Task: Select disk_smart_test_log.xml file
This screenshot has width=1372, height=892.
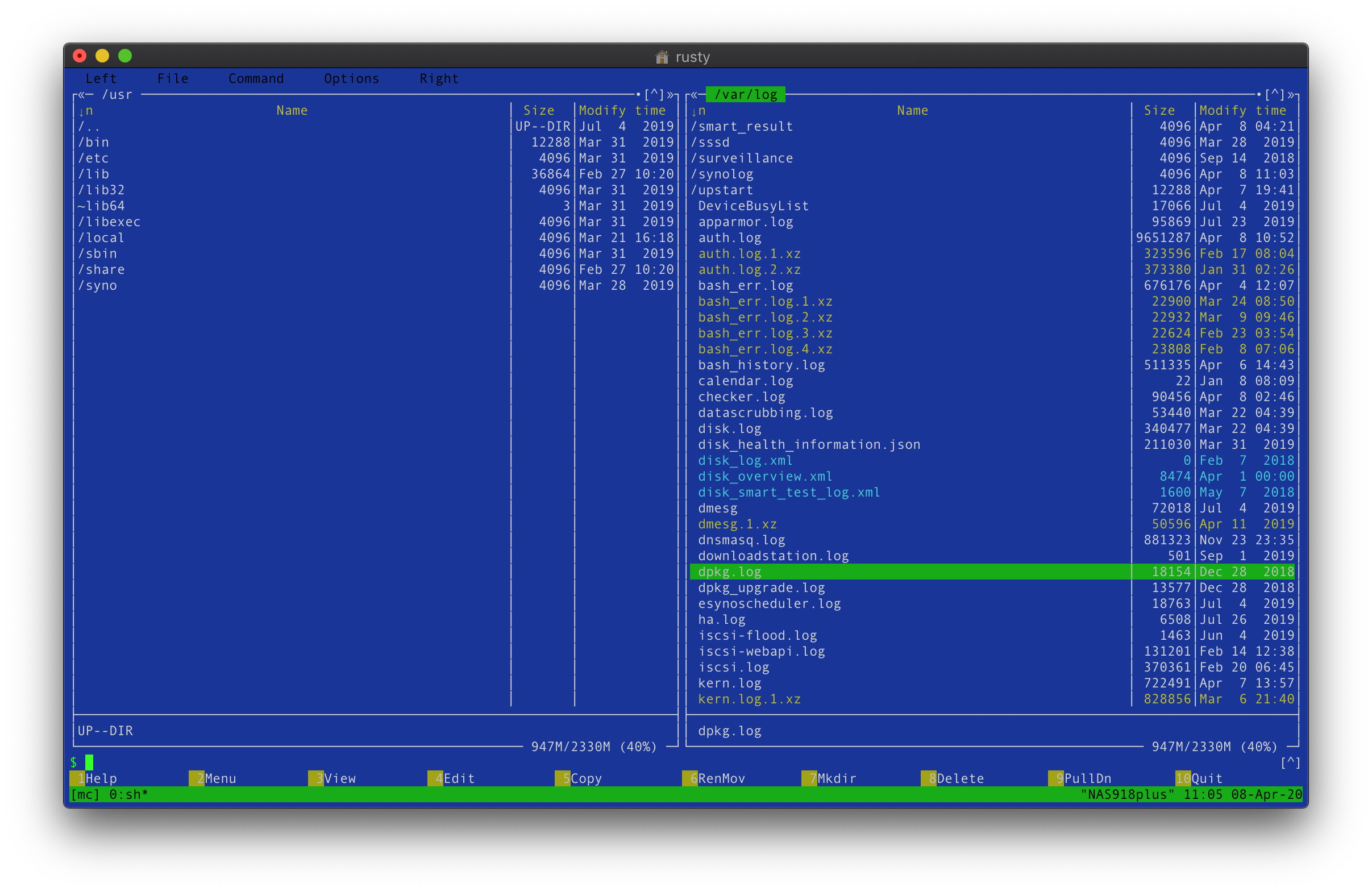Action: [x=992, y=493]
